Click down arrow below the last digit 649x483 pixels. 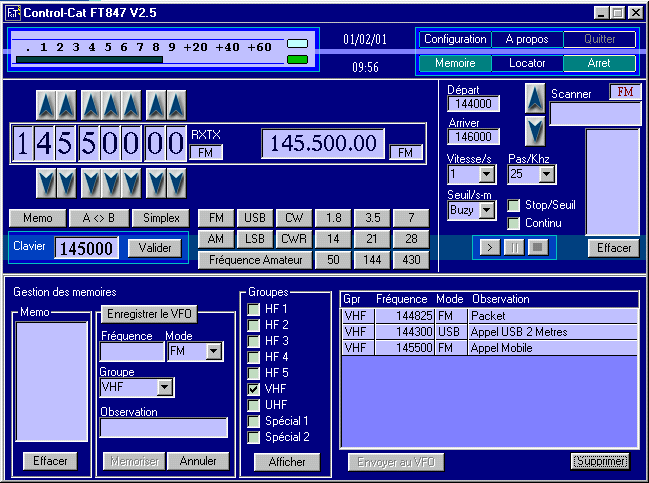coord(176,183)
